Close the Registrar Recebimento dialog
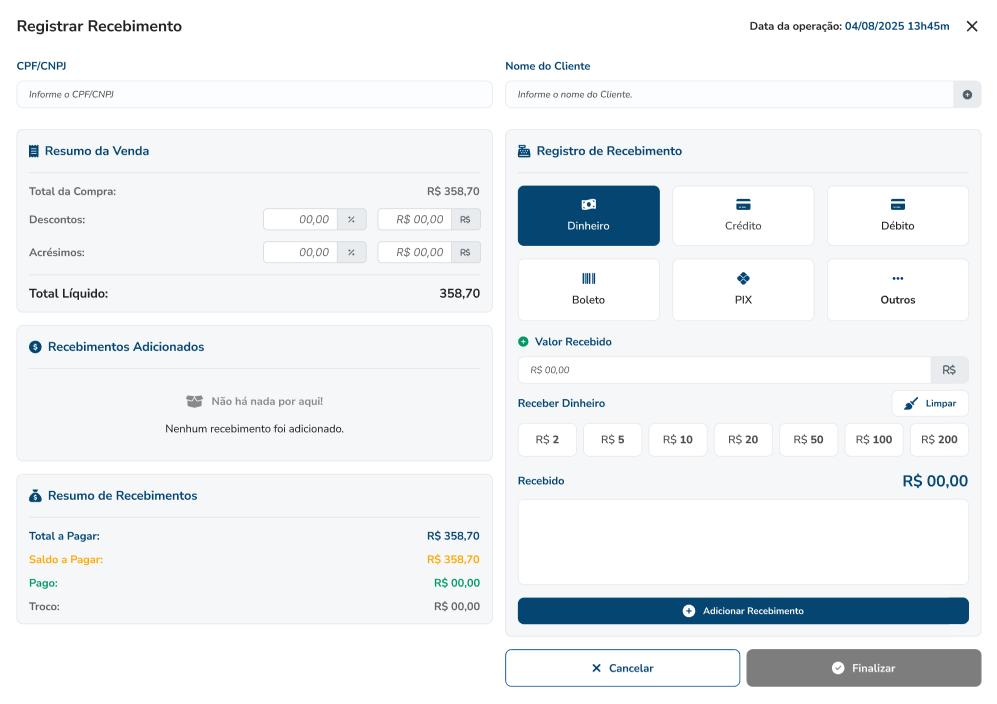Viewport: 997px width, 704px height. coord(972,27)
